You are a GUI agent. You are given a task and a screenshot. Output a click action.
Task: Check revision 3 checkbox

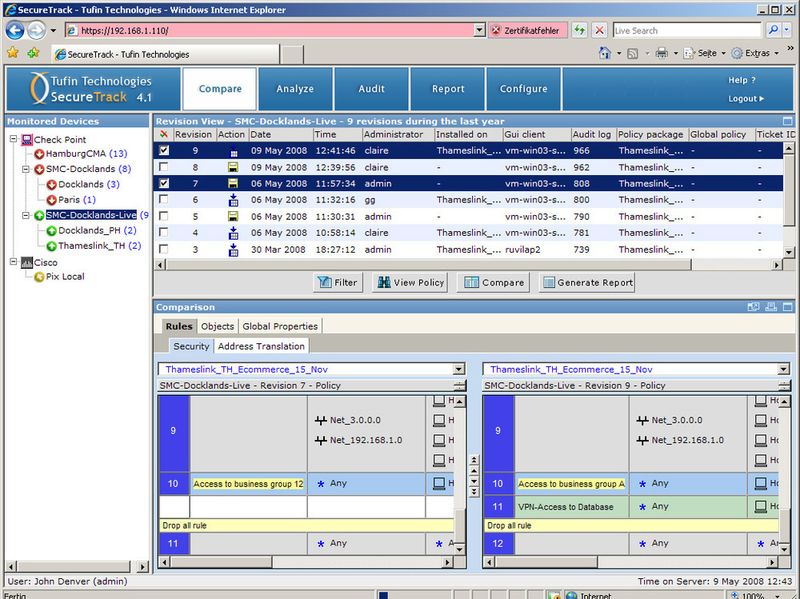tap(163, 249)
